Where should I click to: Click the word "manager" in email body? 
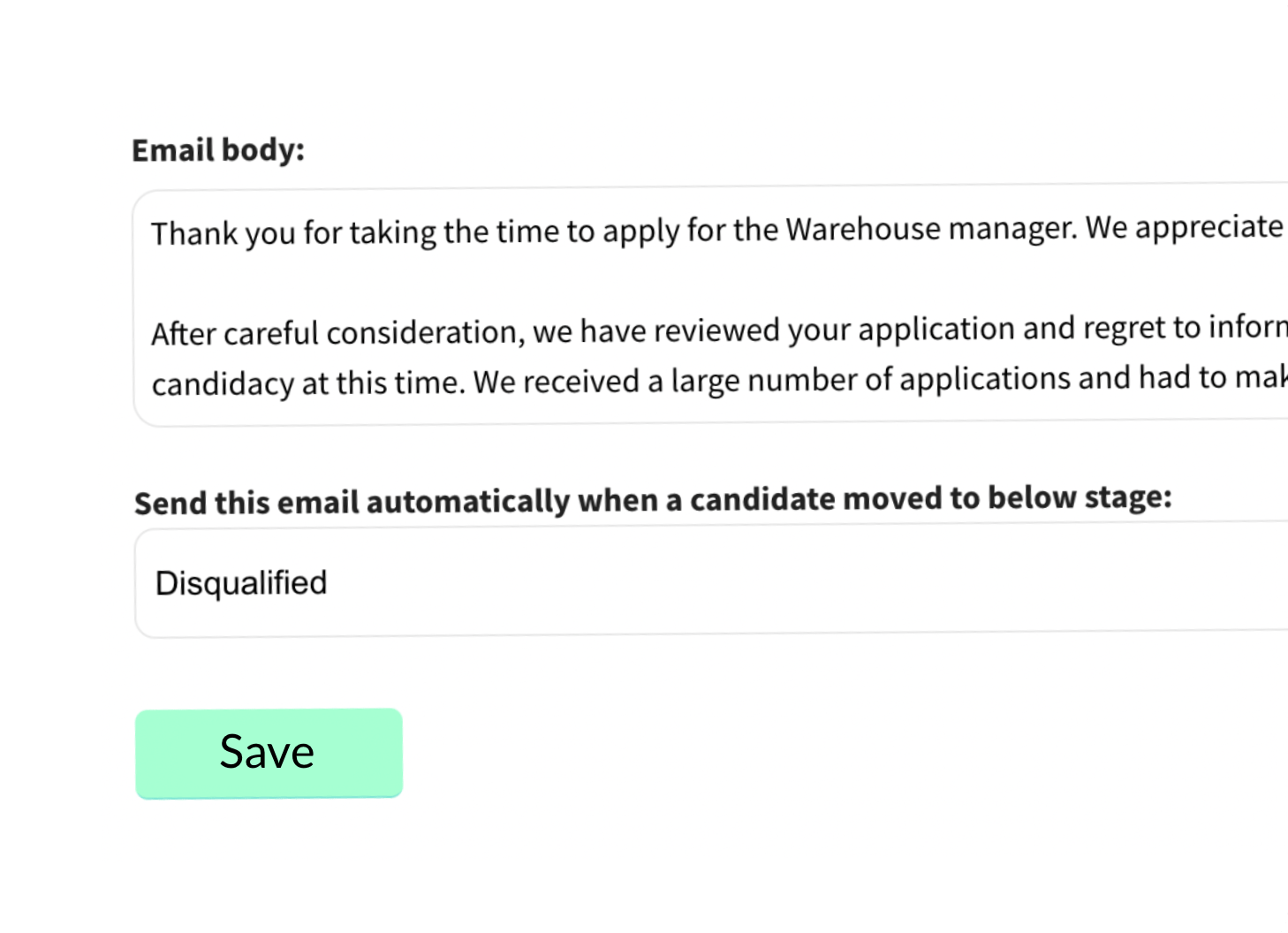point(1011,229)
